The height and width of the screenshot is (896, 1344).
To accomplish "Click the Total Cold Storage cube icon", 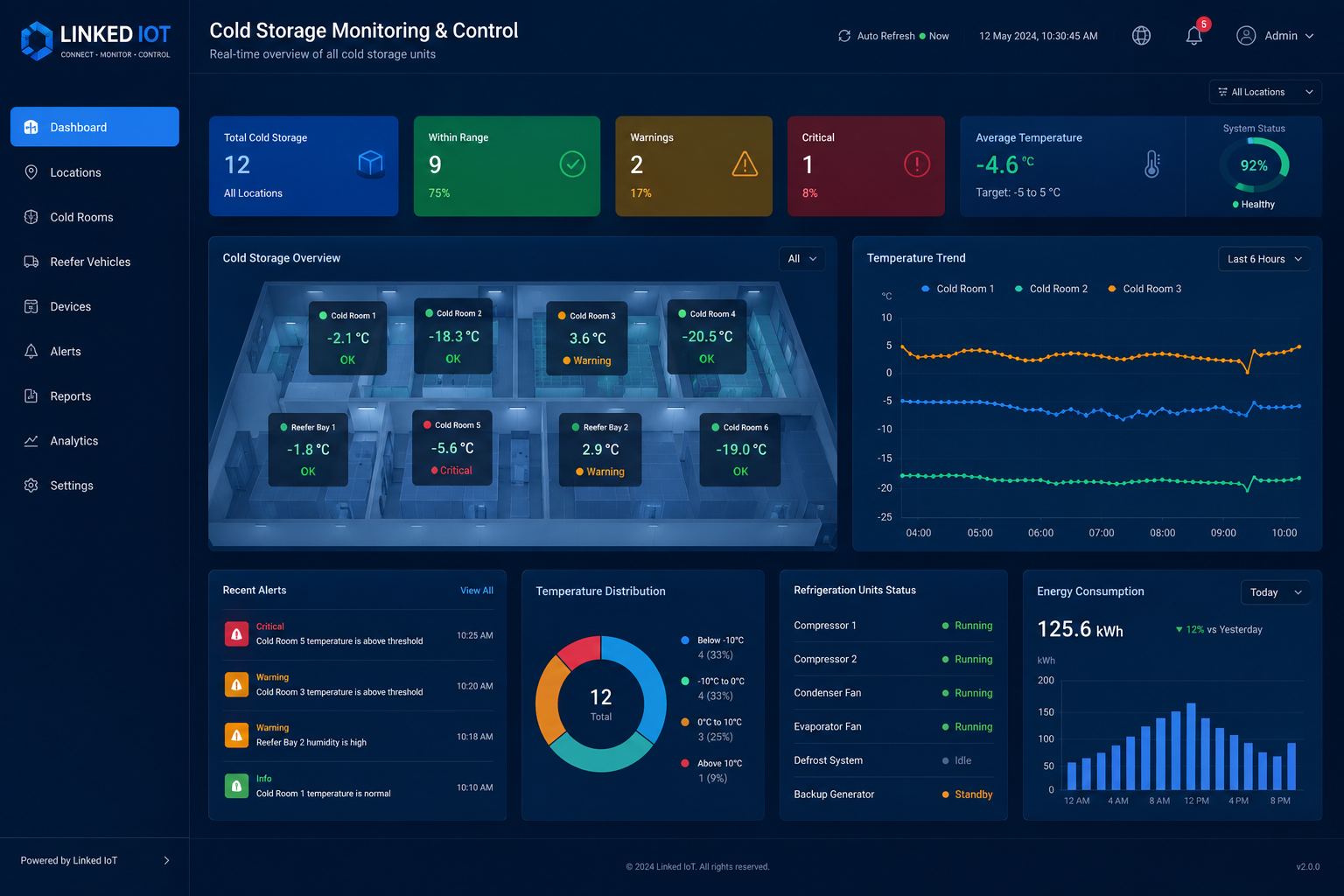I will [x=371, y=164].
